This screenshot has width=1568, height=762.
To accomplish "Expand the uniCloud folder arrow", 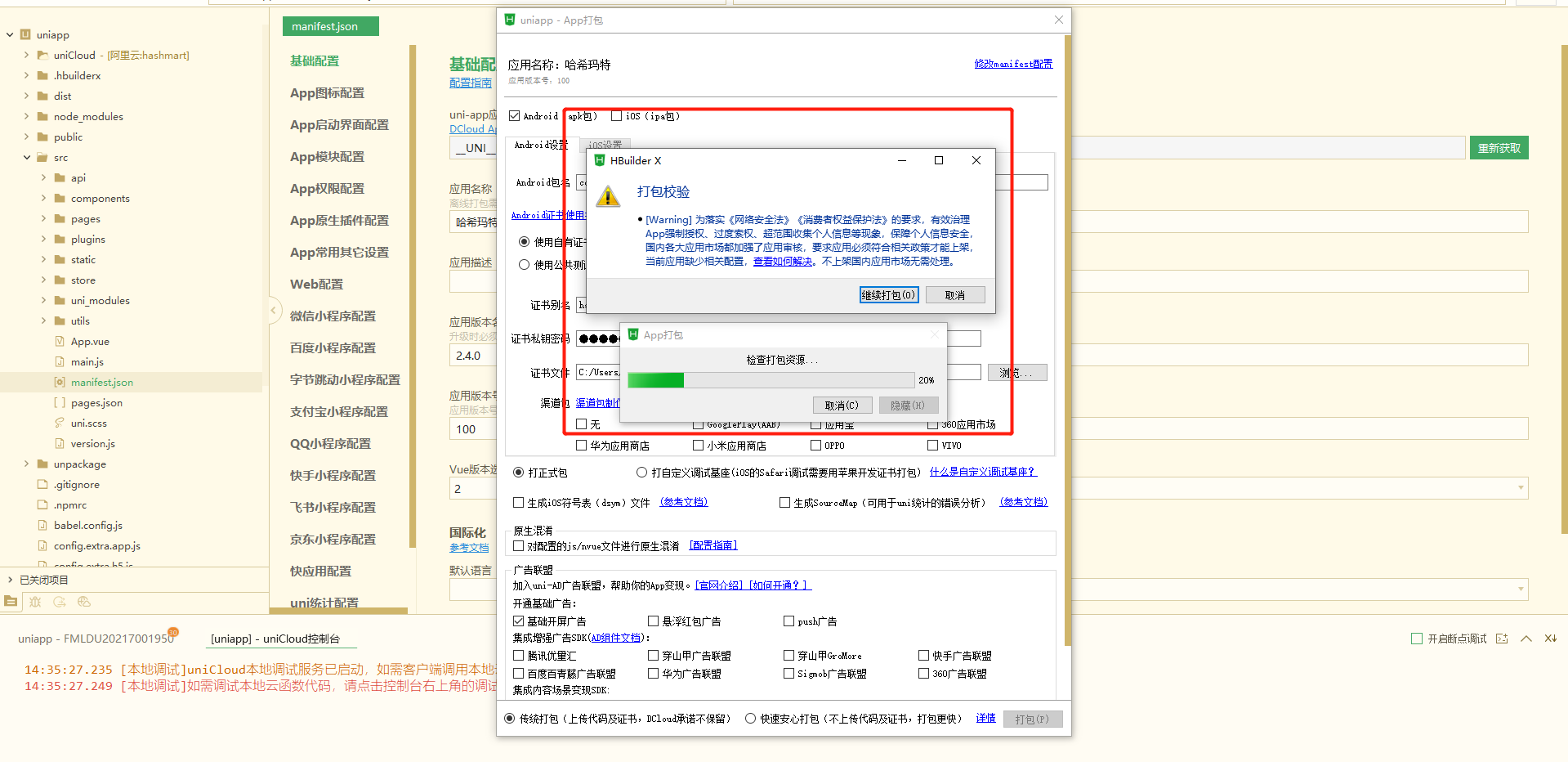I will 27,55.
